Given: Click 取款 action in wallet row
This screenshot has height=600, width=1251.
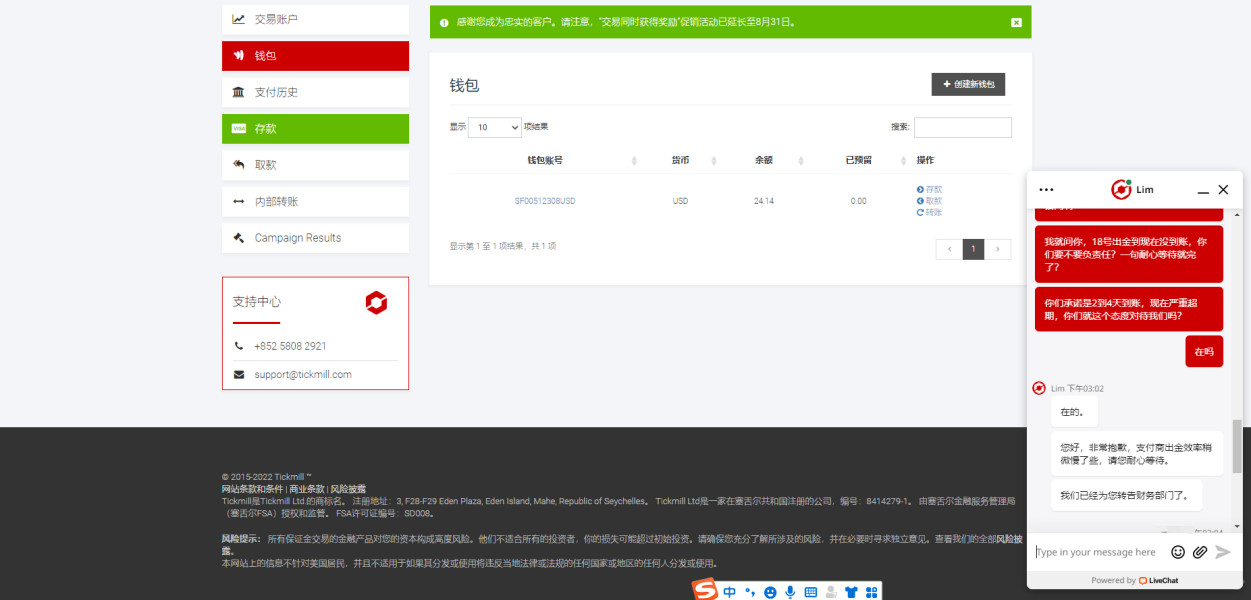Looking at the screenshot, I should click(929, 201).
